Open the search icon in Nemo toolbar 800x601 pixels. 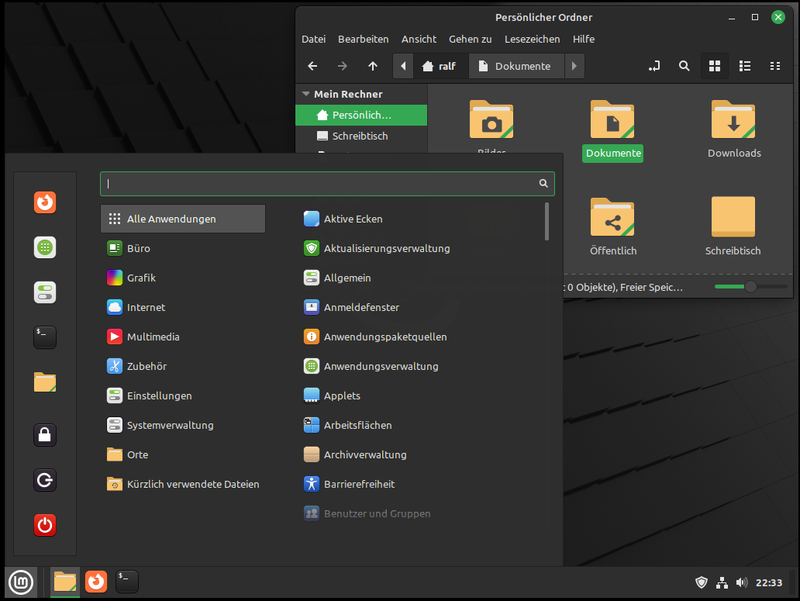(x=684, y=65)
